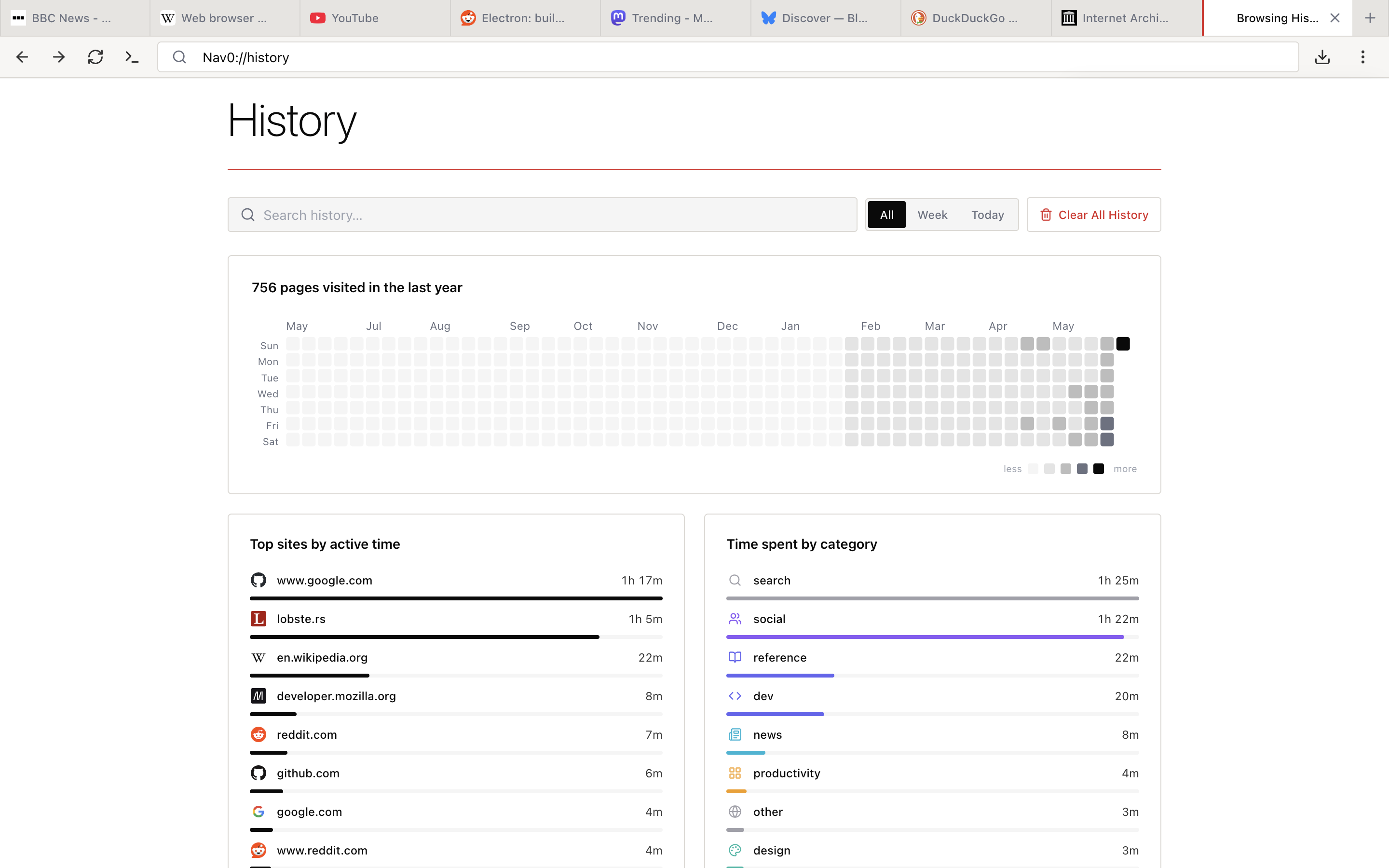Click the darkest black legend swatch next to more
Screen dimensions: 1389x868
point(1098,468)
